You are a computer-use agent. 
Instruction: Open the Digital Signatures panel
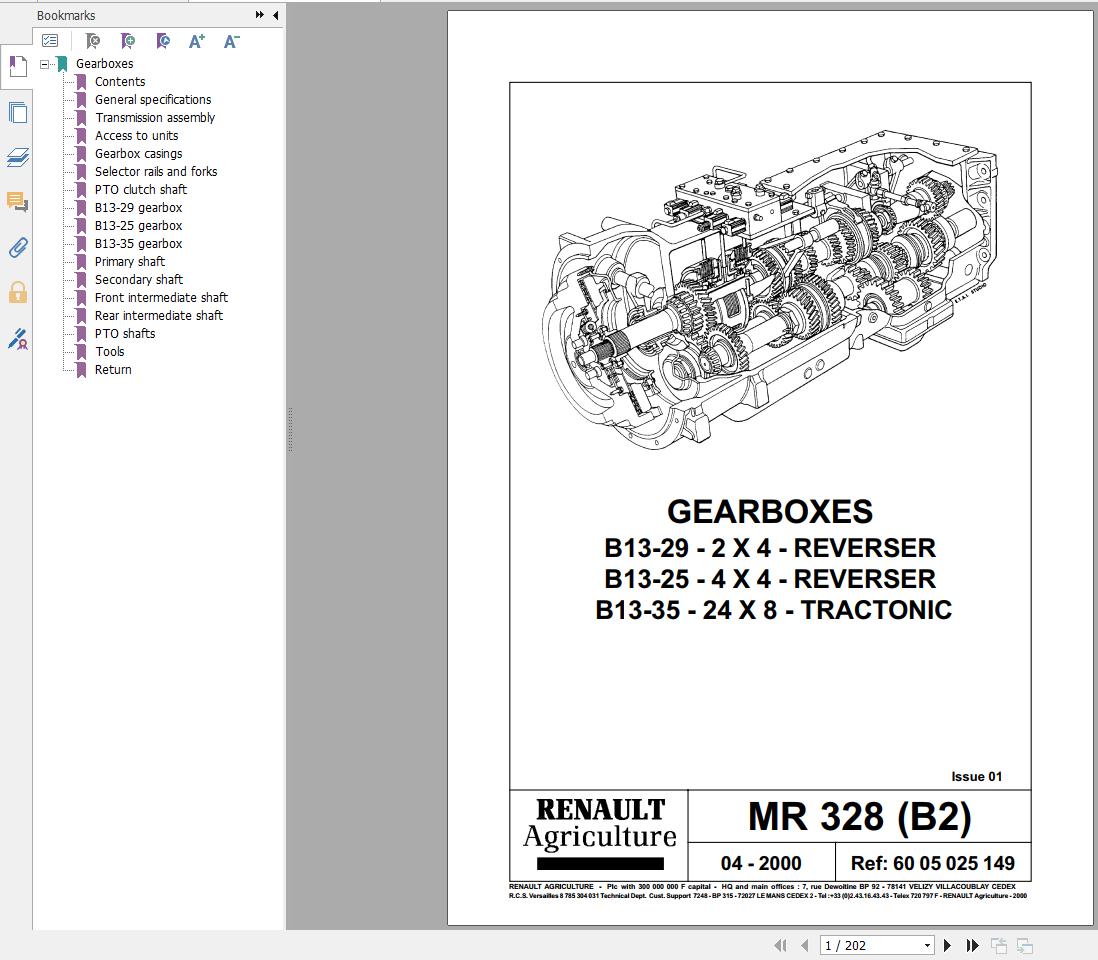[17, 339]
